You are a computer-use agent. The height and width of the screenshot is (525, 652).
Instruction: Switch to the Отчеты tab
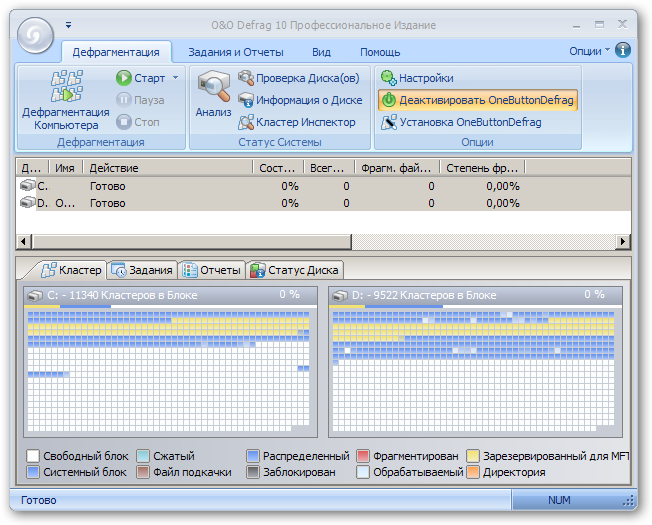click(x=212, y=270)
